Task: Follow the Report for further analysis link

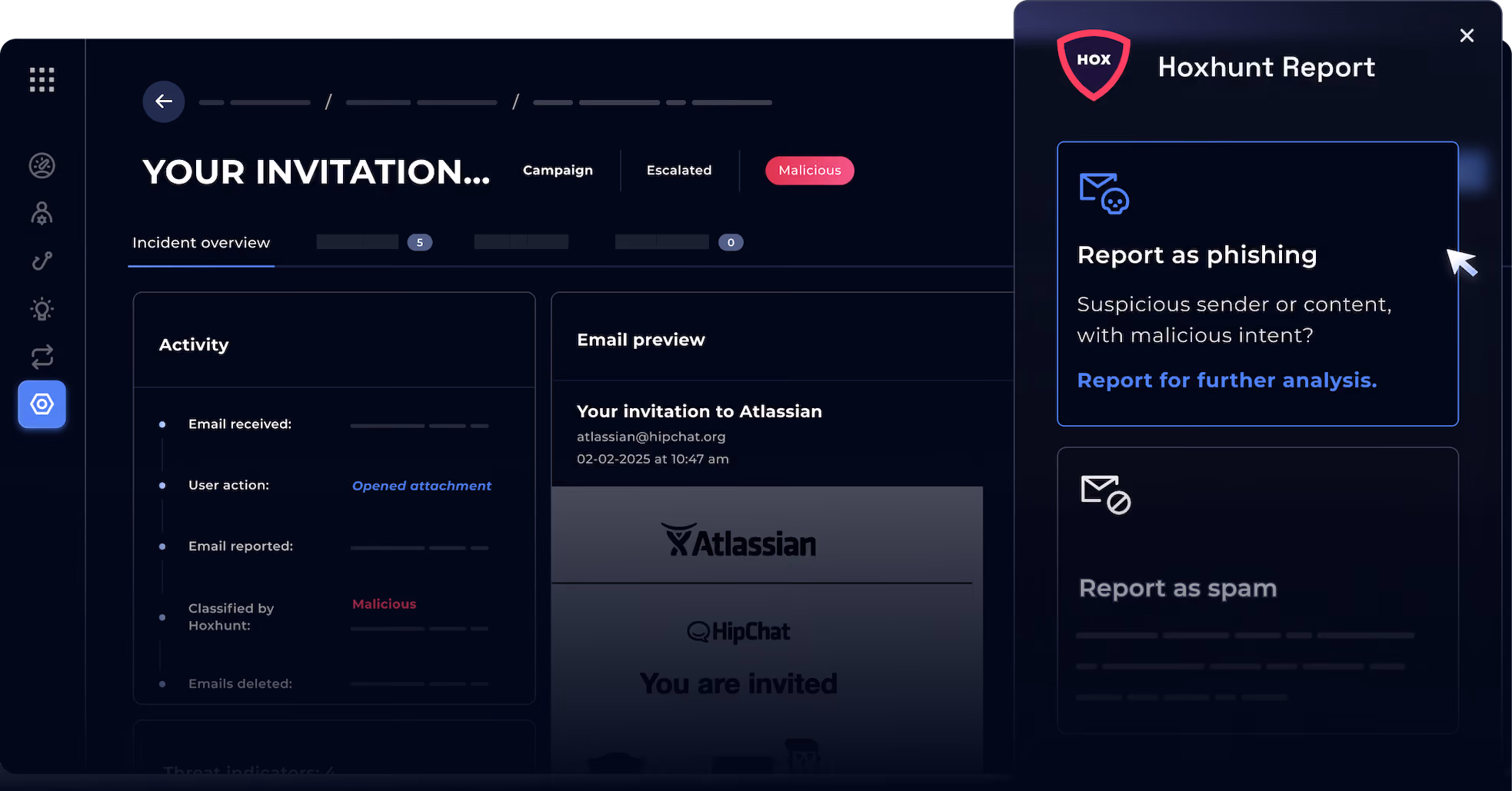Action: (1227, 381)
